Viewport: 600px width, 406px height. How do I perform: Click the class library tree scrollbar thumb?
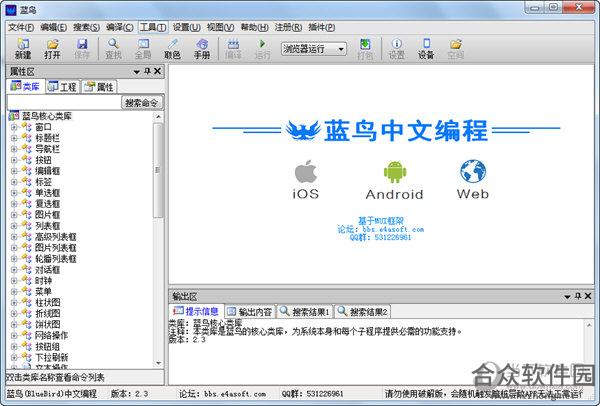[158, 171]
